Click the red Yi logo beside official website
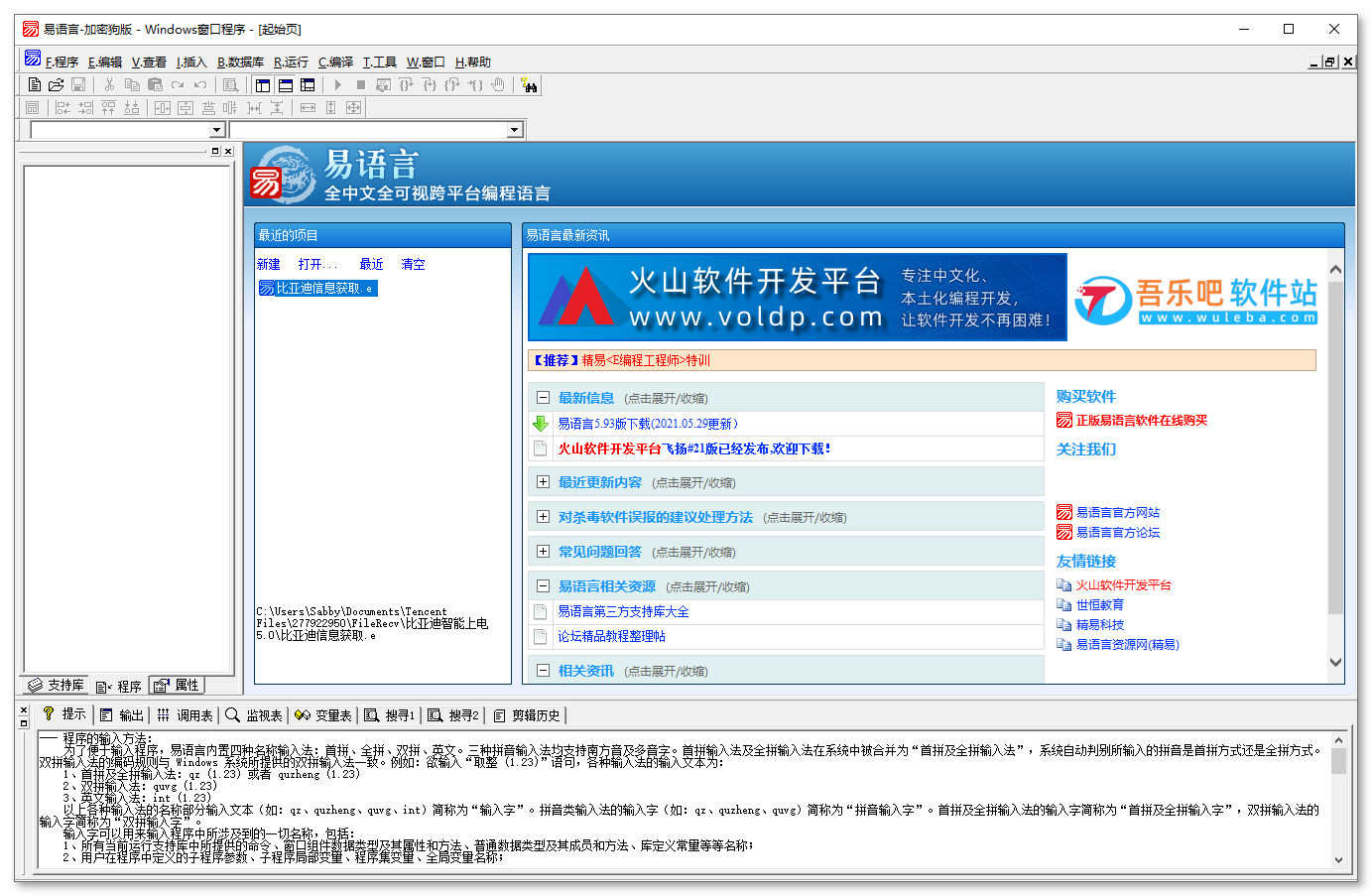Image resolution: width=1372 pixels, height=896 pixels. [x=1064, y=513]
